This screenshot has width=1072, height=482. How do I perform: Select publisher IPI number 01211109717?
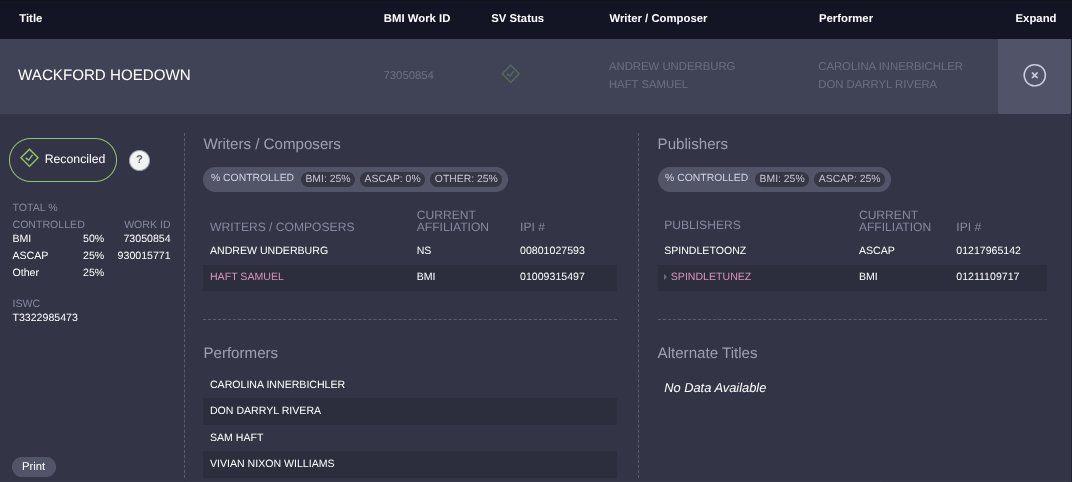[x=988, y=277]
